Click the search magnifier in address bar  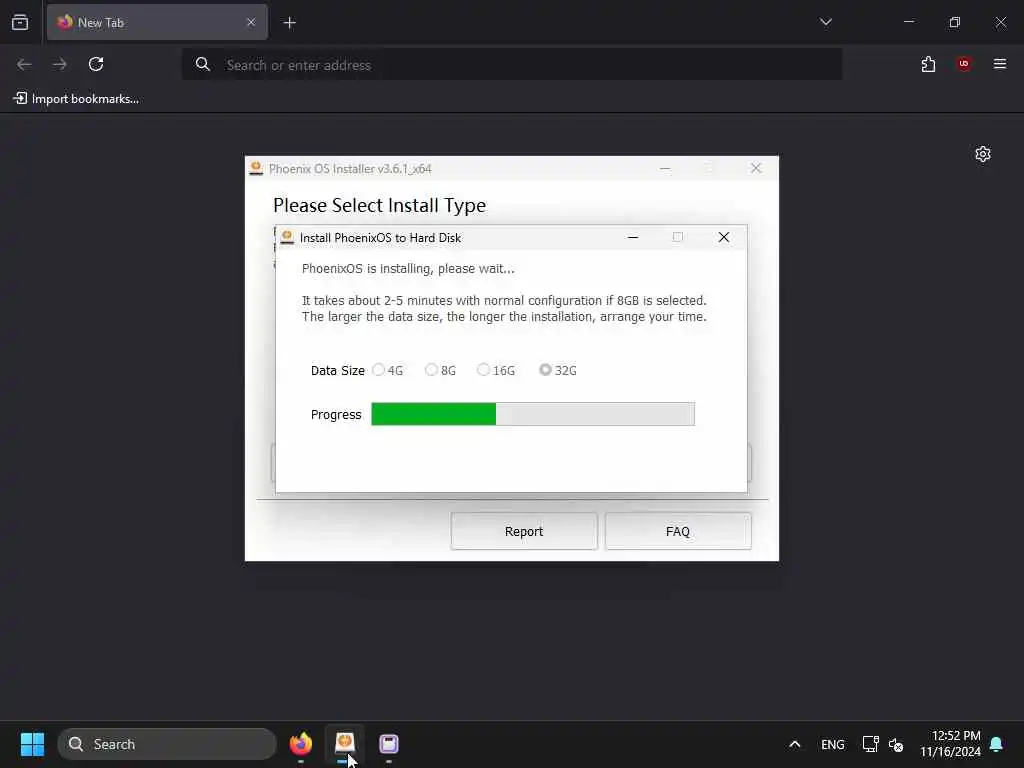[x=203, y=64]
